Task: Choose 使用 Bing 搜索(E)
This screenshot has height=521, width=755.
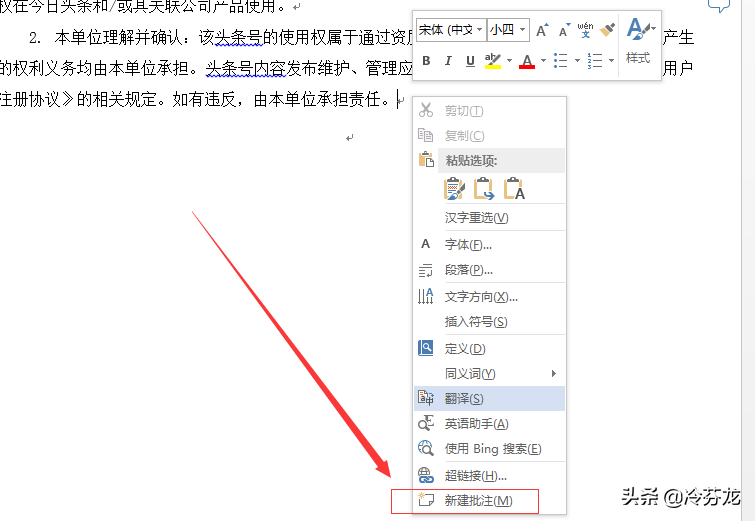Action: [490, 449]
